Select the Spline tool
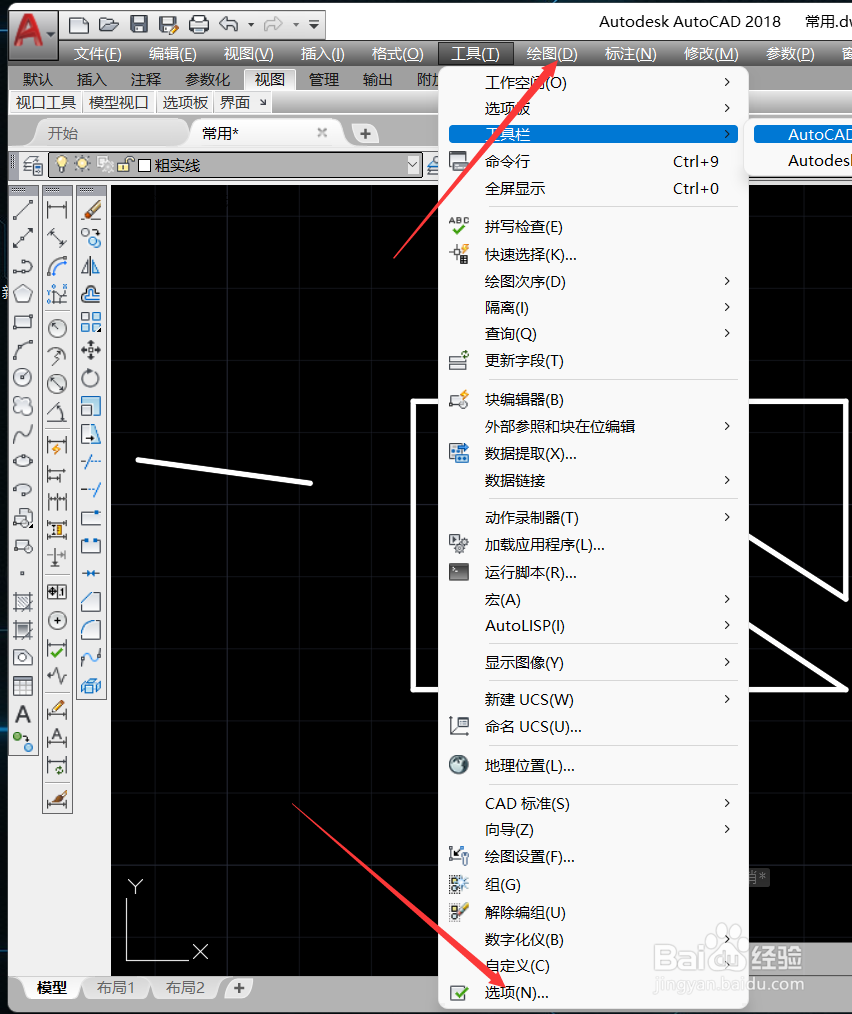 (22, 433)
